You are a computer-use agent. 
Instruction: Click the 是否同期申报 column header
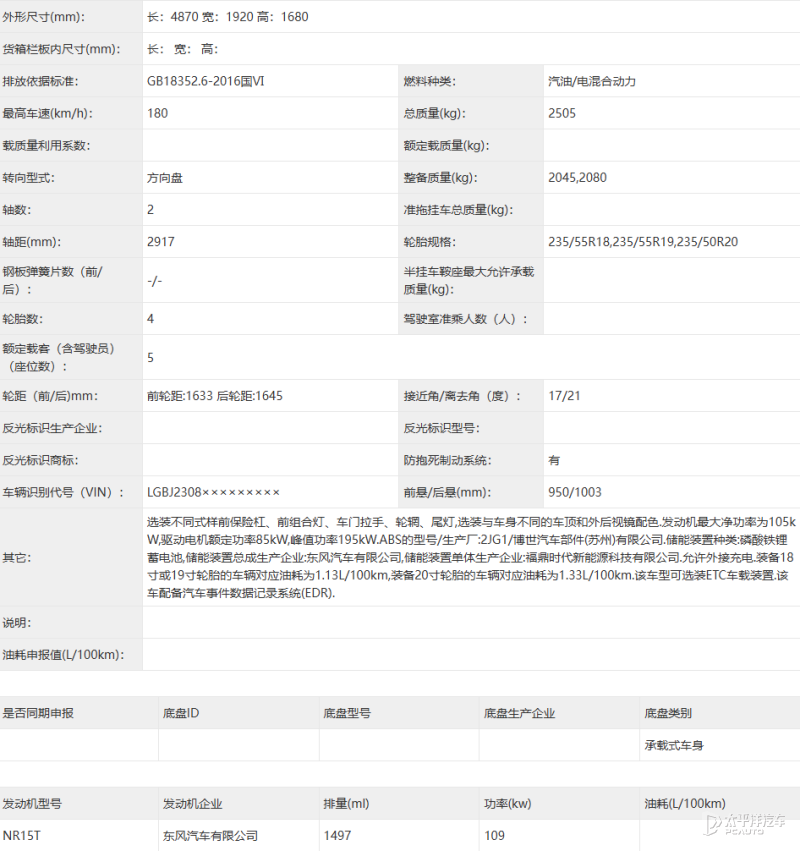(x=38, y=713)
